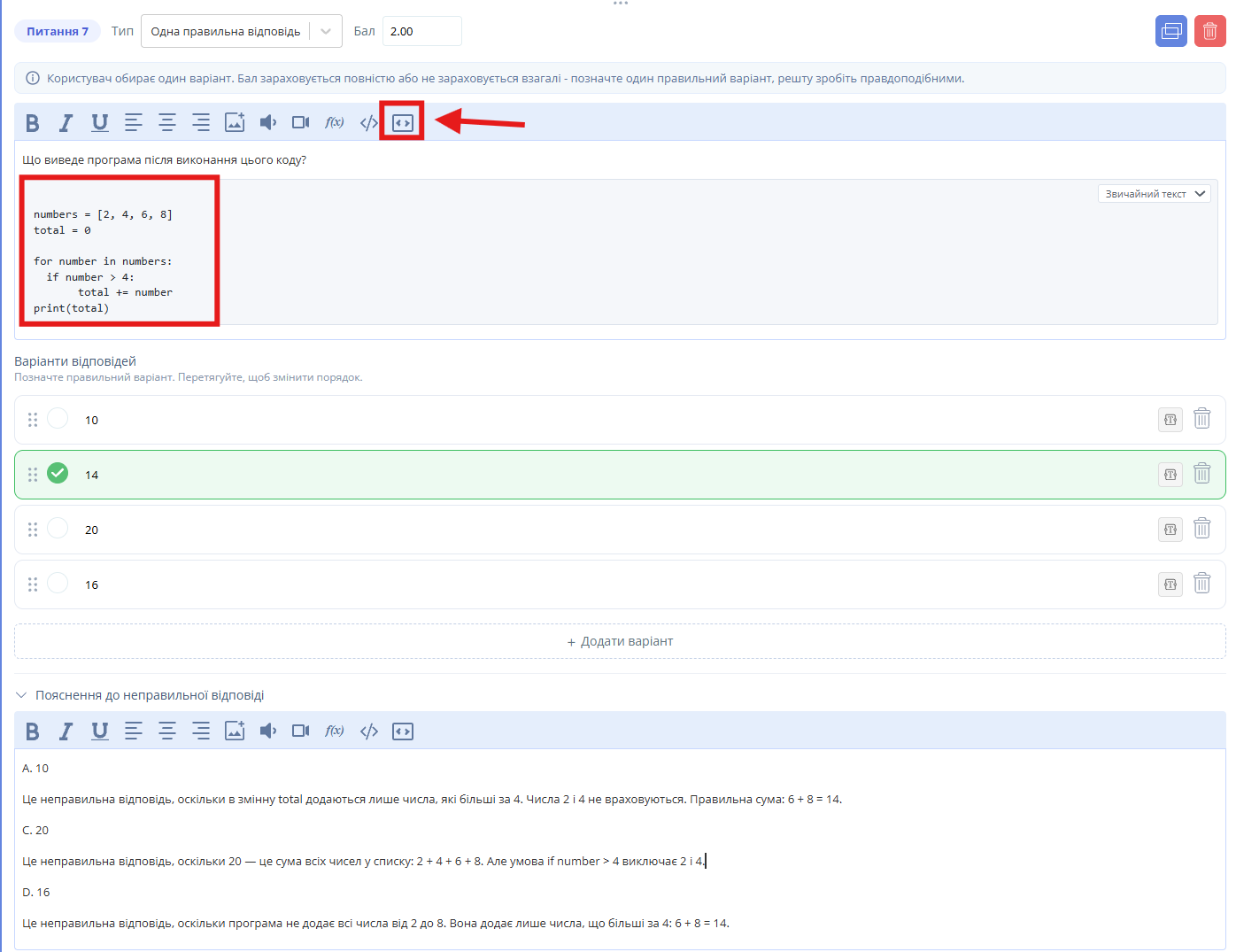Toggle bold in the question editor toolbar

click(x=33, y=122)
